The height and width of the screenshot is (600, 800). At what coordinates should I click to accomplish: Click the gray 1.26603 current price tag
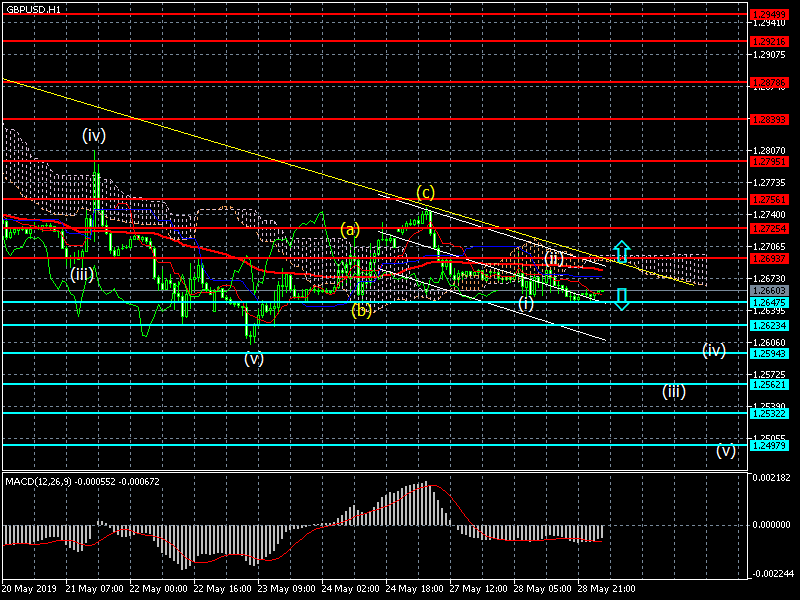coord(770,291)
